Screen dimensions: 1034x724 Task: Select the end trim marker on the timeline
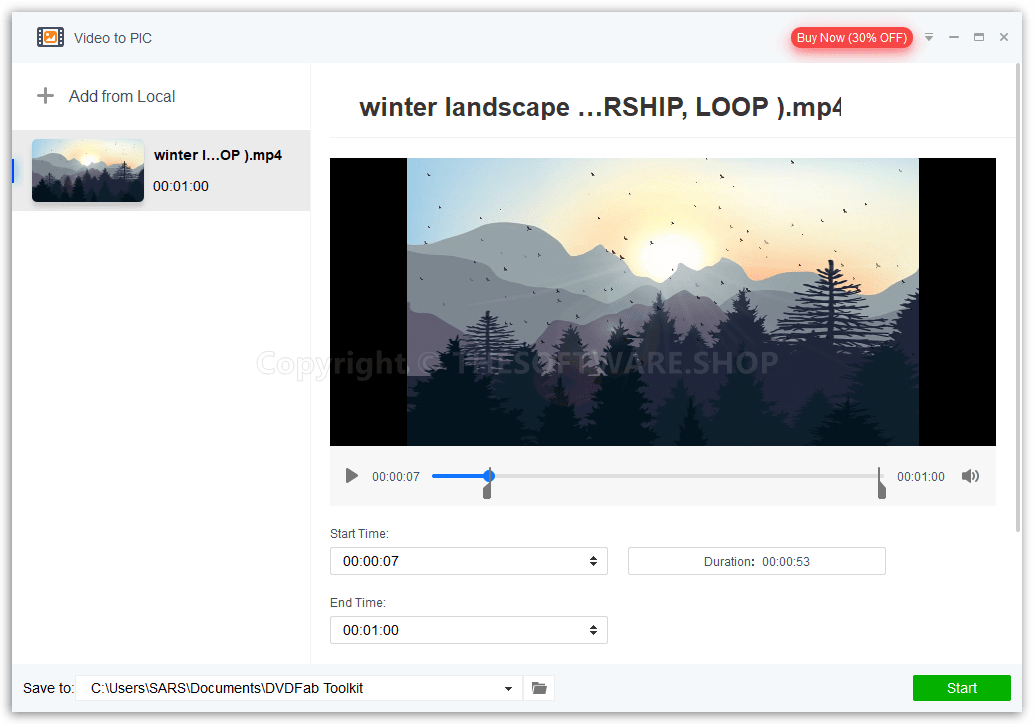point(881,485)
